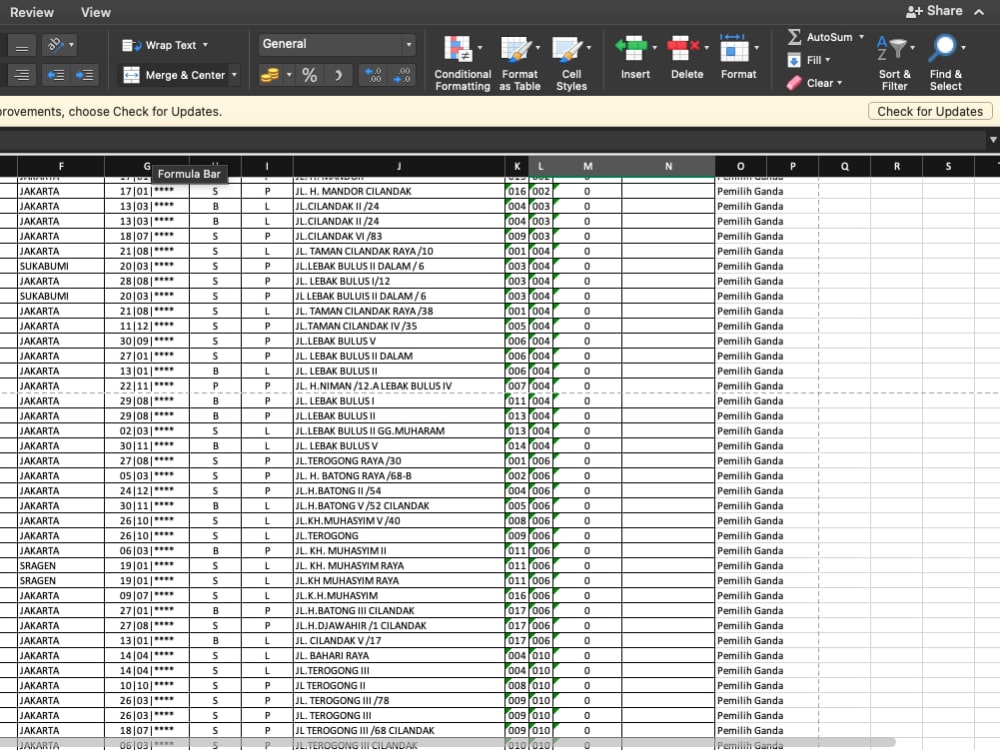
Task: Select cell JL. CILANDAK V /17
Action: click(x=399, y=641)
